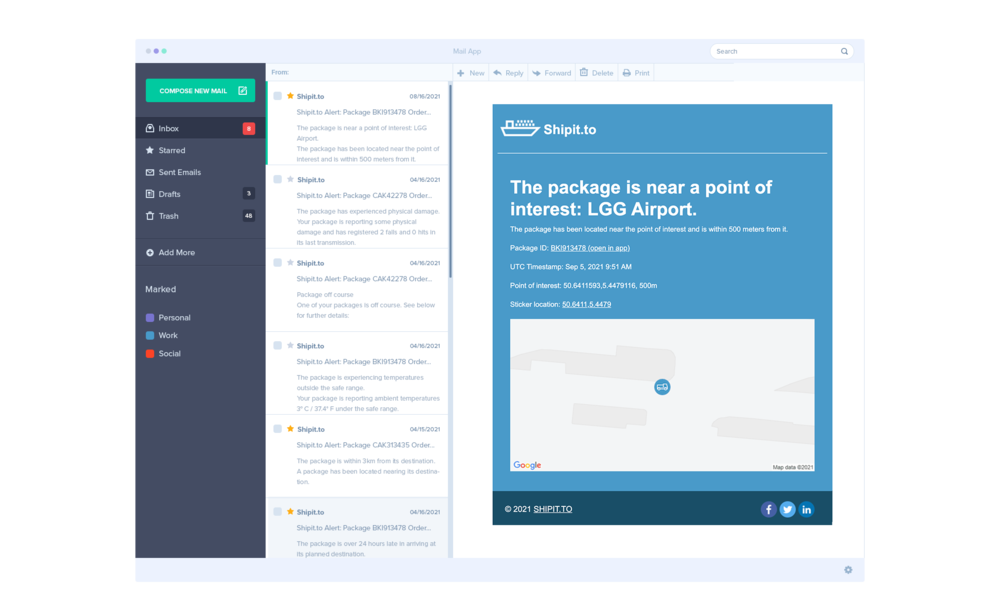1000x597 pixels.
Task: Star the physical damage email
Action: 290,179
